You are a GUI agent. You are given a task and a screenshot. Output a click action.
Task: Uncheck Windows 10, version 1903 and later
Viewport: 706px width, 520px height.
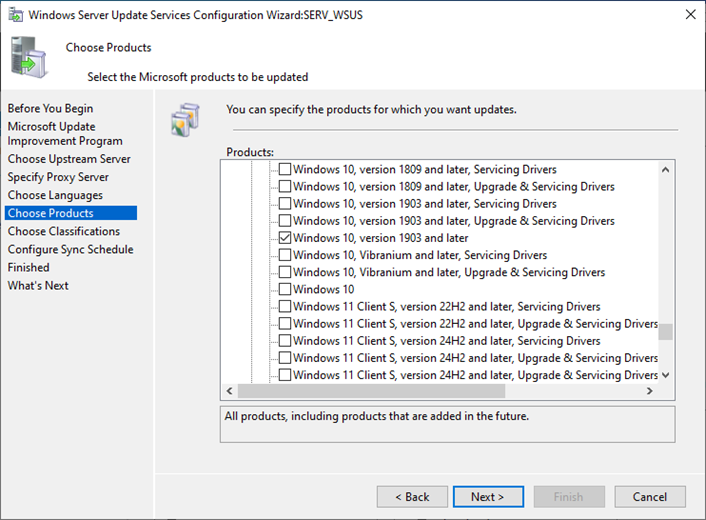(285, 238)
